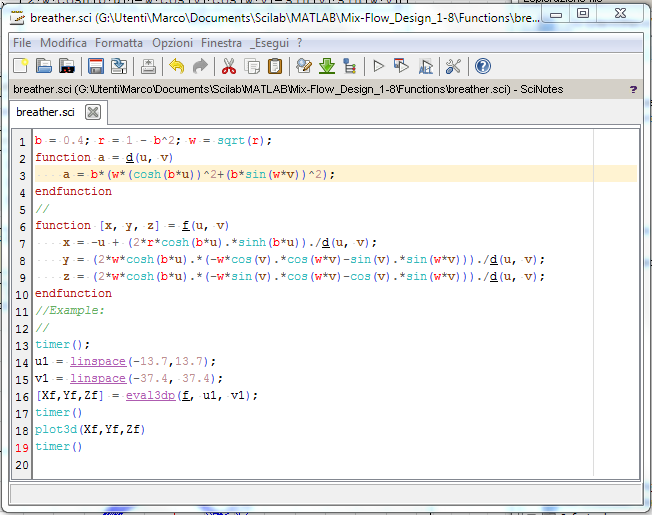The width and height of the screenshot is (652, 515).
Task: Click the New file icon
Action: [20, 66]
